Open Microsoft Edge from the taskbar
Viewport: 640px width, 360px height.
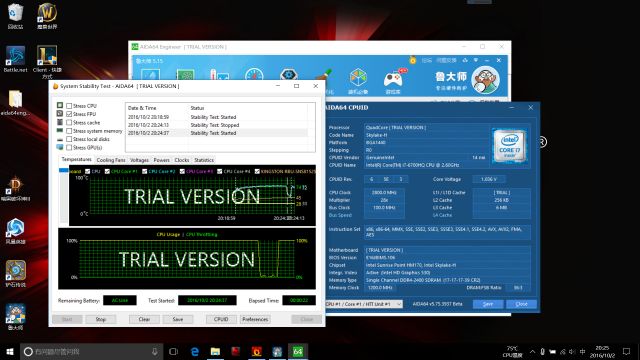pyautogui.click(x=195, y=351)
